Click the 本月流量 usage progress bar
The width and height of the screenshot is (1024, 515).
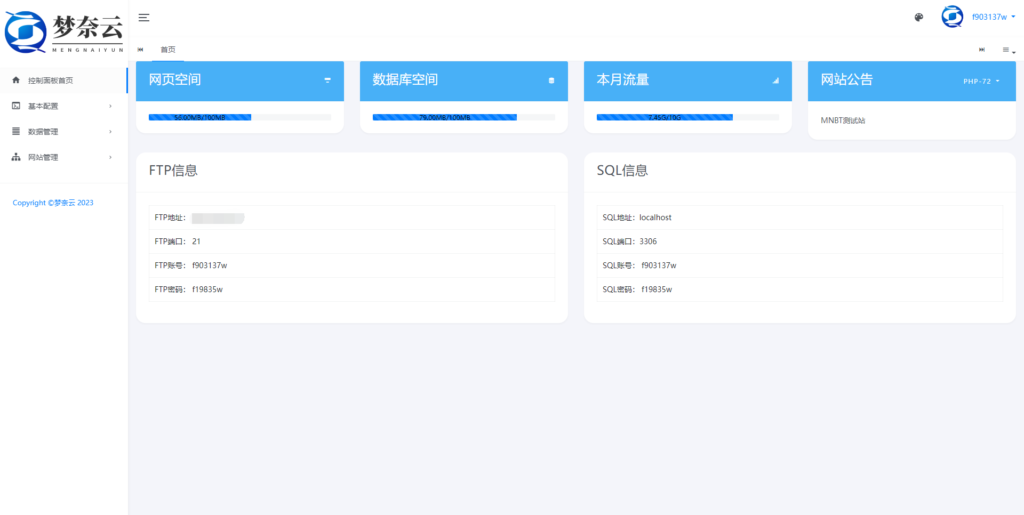(688, 117)
